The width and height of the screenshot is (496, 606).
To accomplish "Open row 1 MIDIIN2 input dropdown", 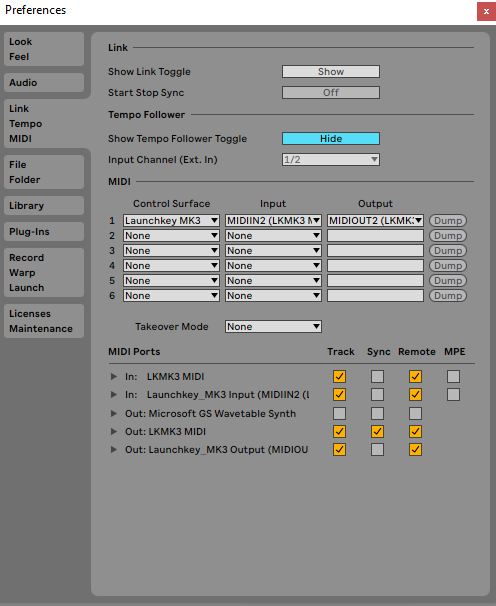I will pos(273,221).
